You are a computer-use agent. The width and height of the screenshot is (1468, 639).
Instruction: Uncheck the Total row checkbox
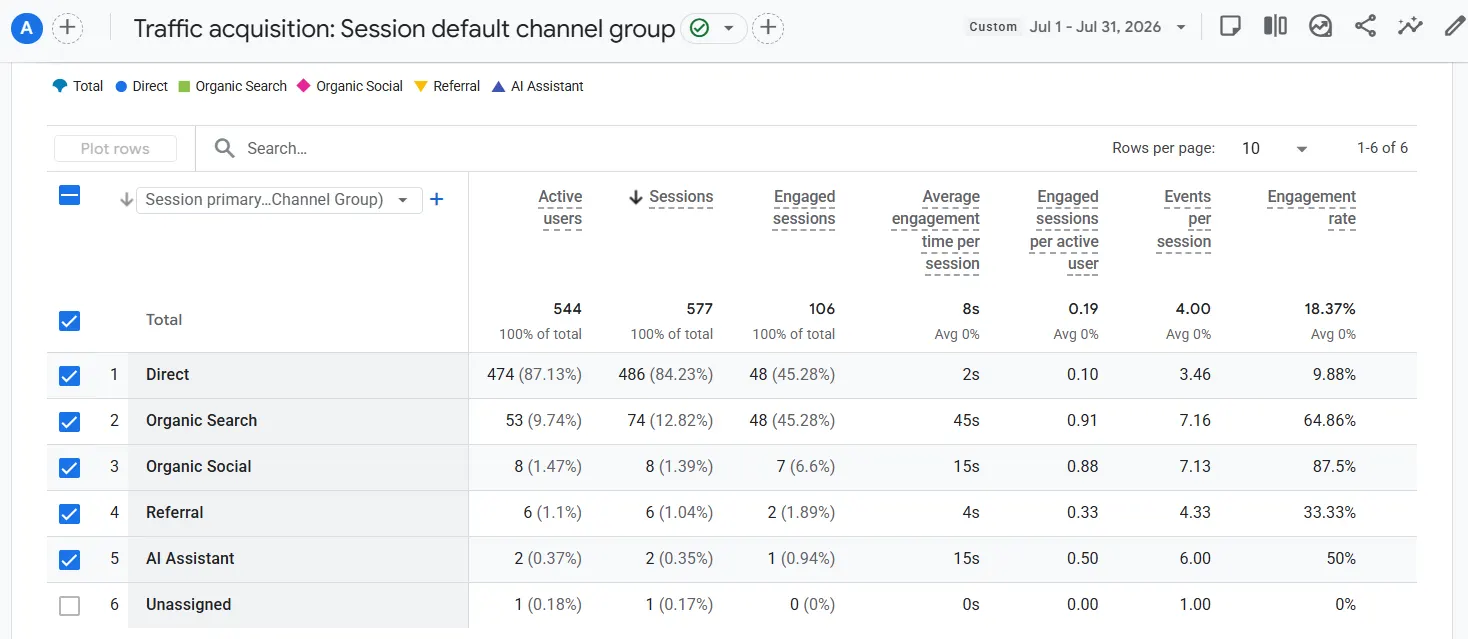(69, 321)
